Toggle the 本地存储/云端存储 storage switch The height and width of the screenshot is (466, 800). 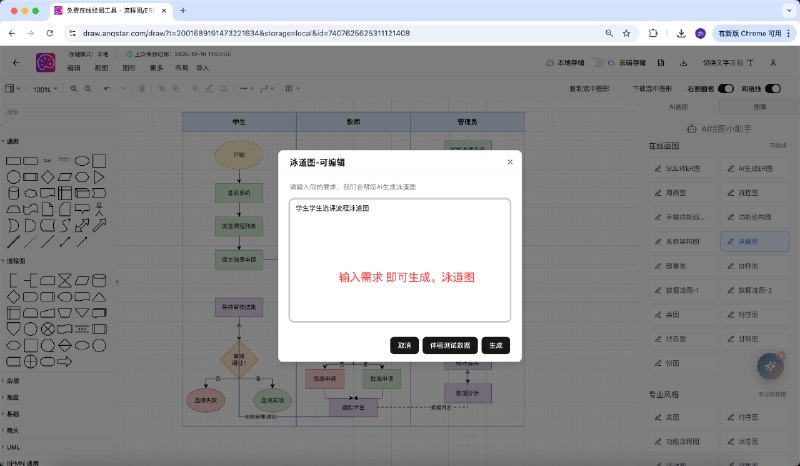pos(596,63)
